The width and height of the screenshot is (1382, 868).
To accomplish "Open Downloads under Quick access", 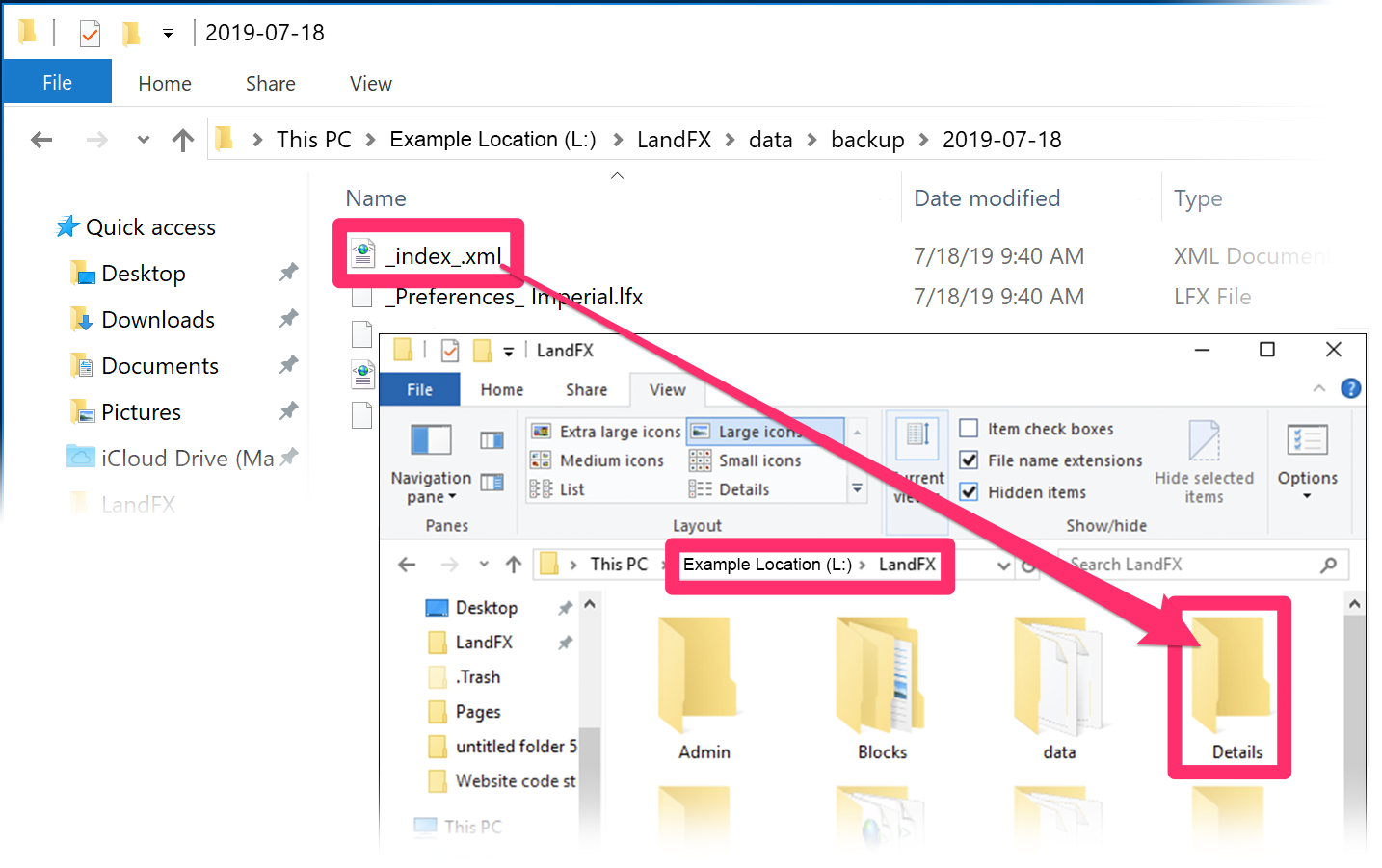I will click(x=158, y=320).
